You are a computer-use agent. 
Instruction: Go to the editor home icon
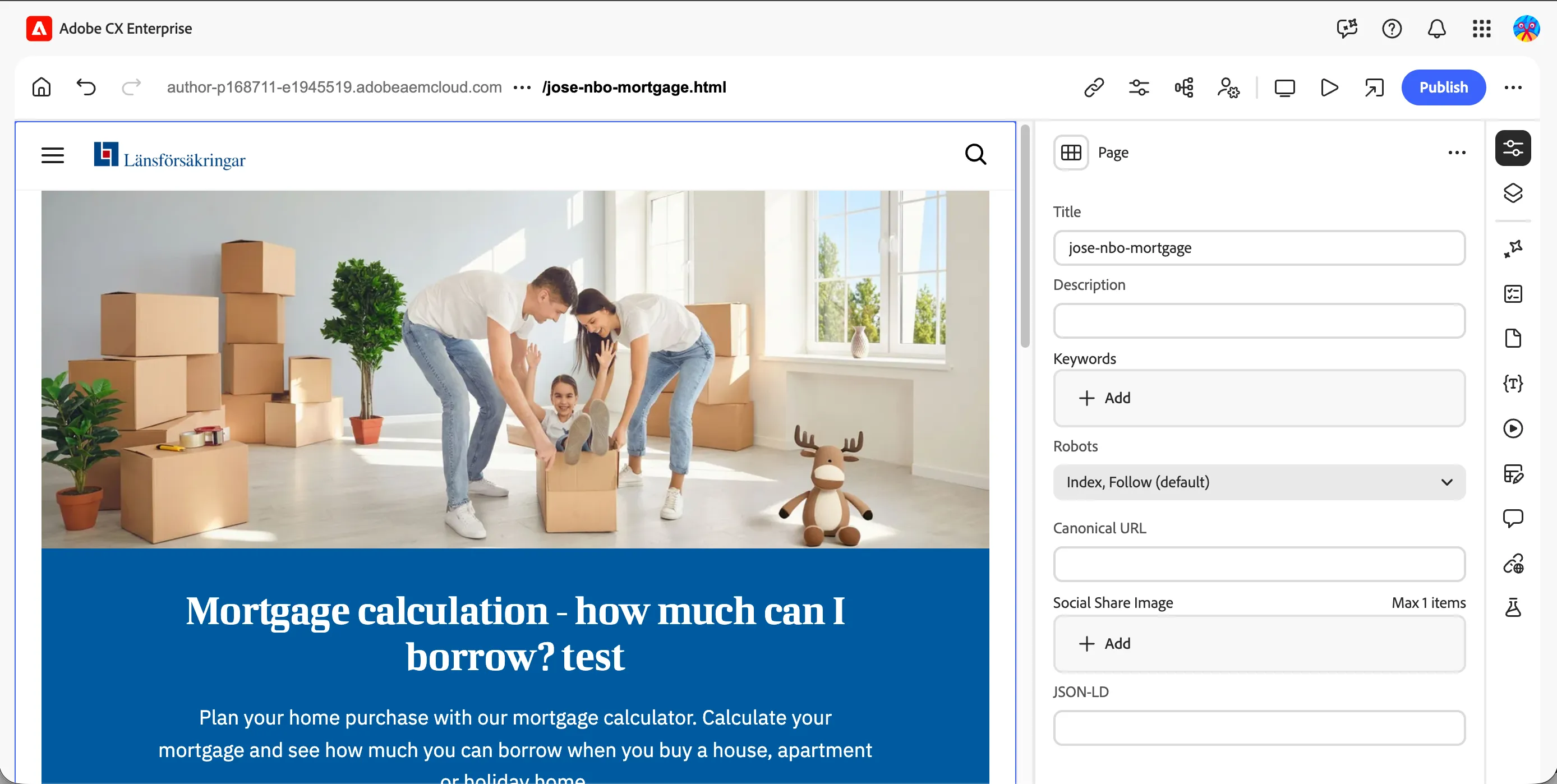click(x=41, y=87)
